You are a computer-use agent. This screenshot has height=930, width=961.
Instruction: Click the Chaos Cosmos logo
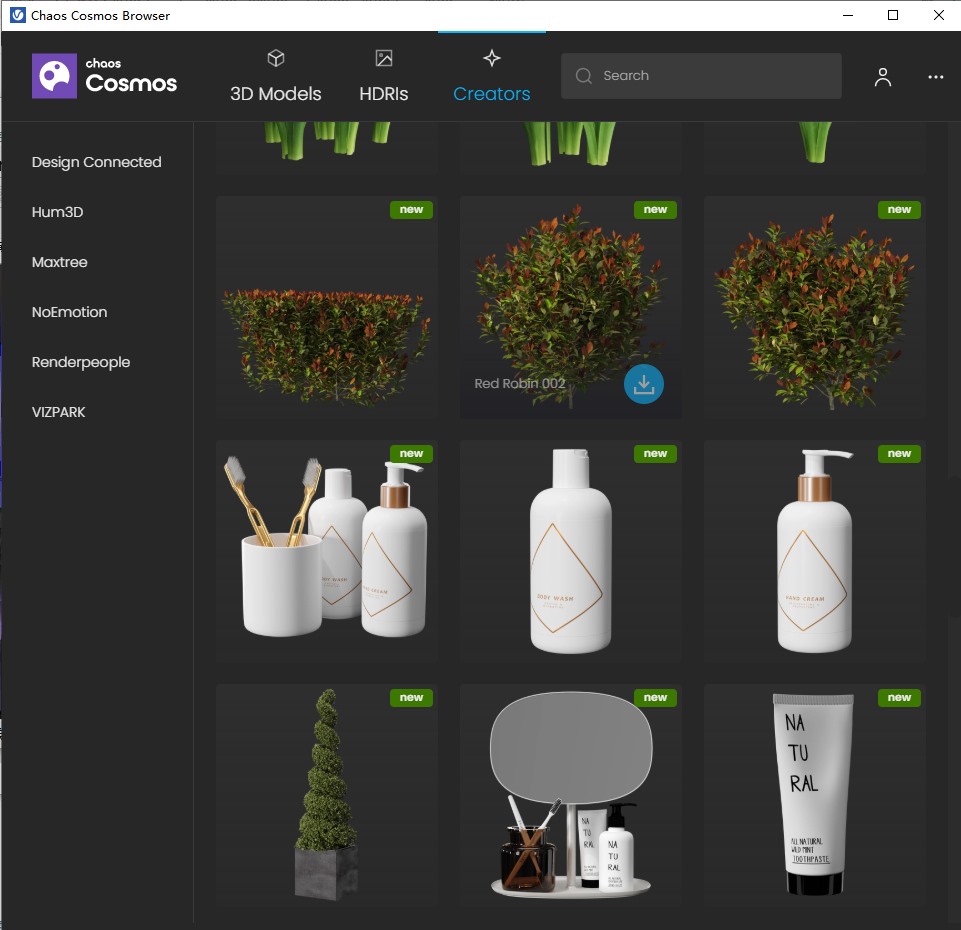[104, 75]
